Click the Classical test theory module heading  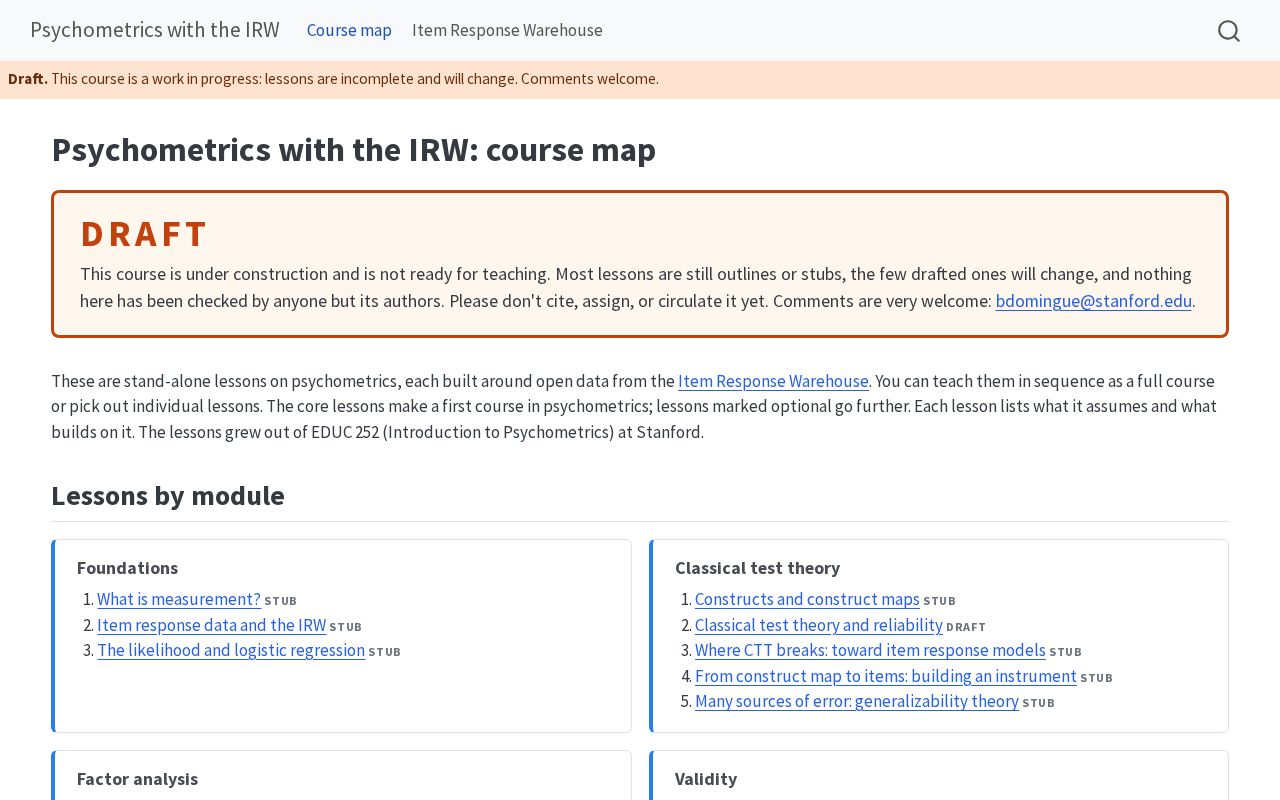click(x=757, y=568)
